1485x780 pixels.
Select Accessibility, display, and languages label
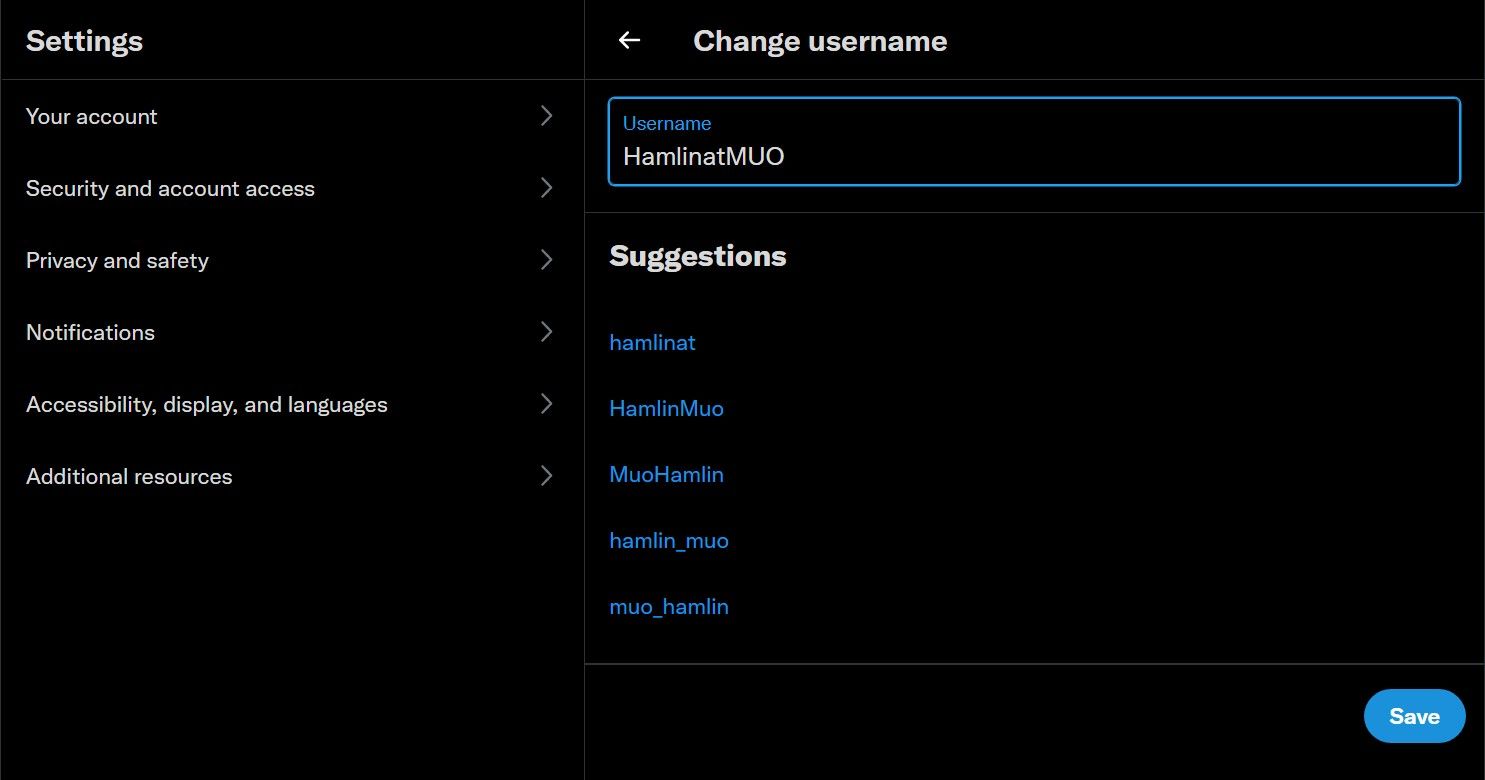coord(206,404)
